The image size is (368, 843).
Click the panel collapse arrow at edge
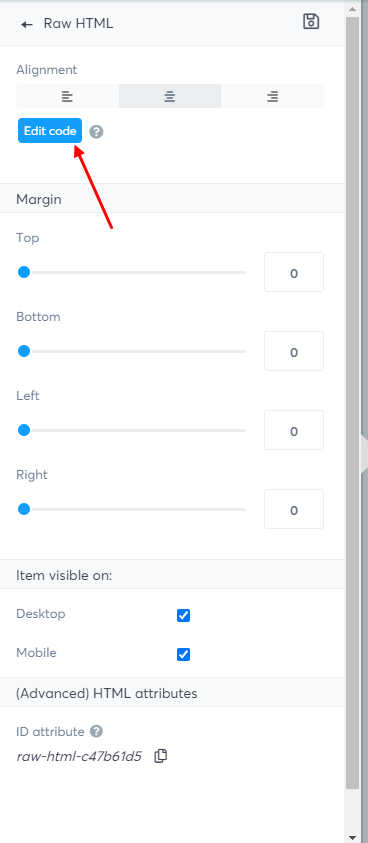tap(364, 454)
